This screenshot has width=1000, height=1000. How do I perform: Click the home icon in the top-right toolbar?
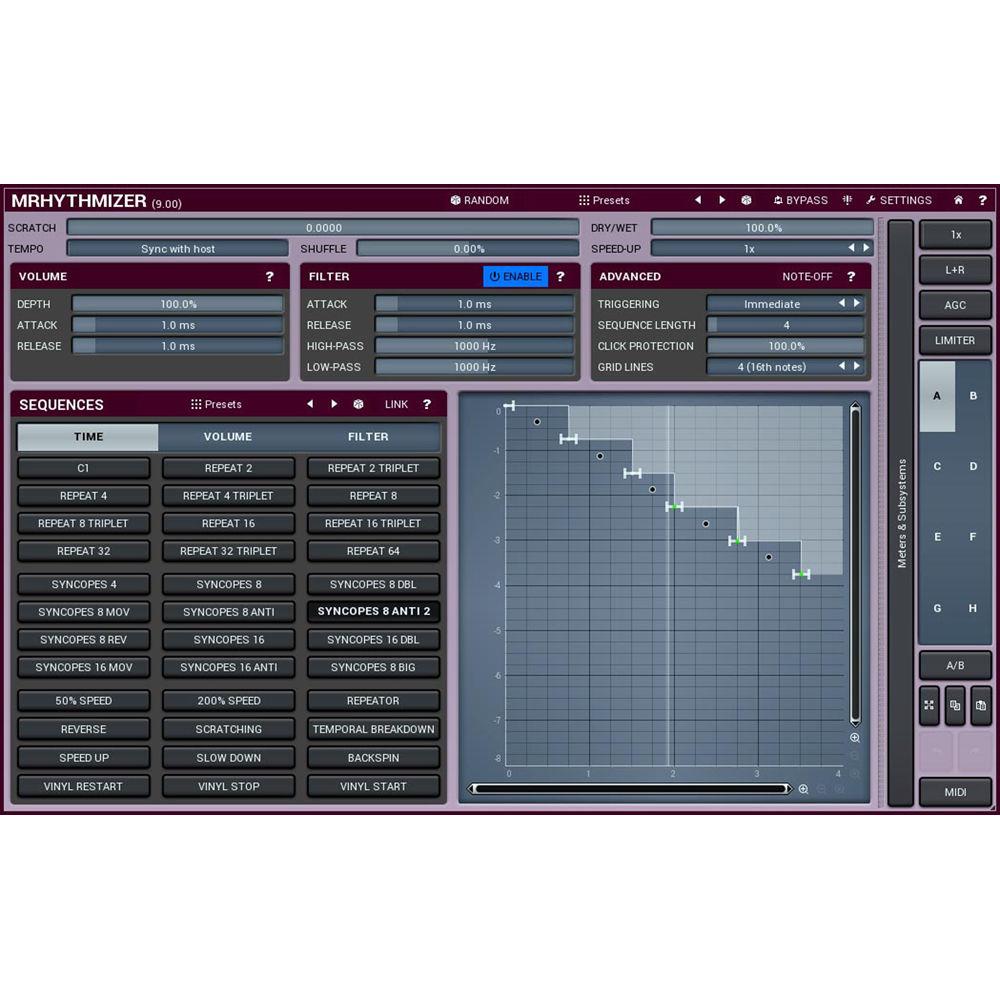(x=958, y=200)
